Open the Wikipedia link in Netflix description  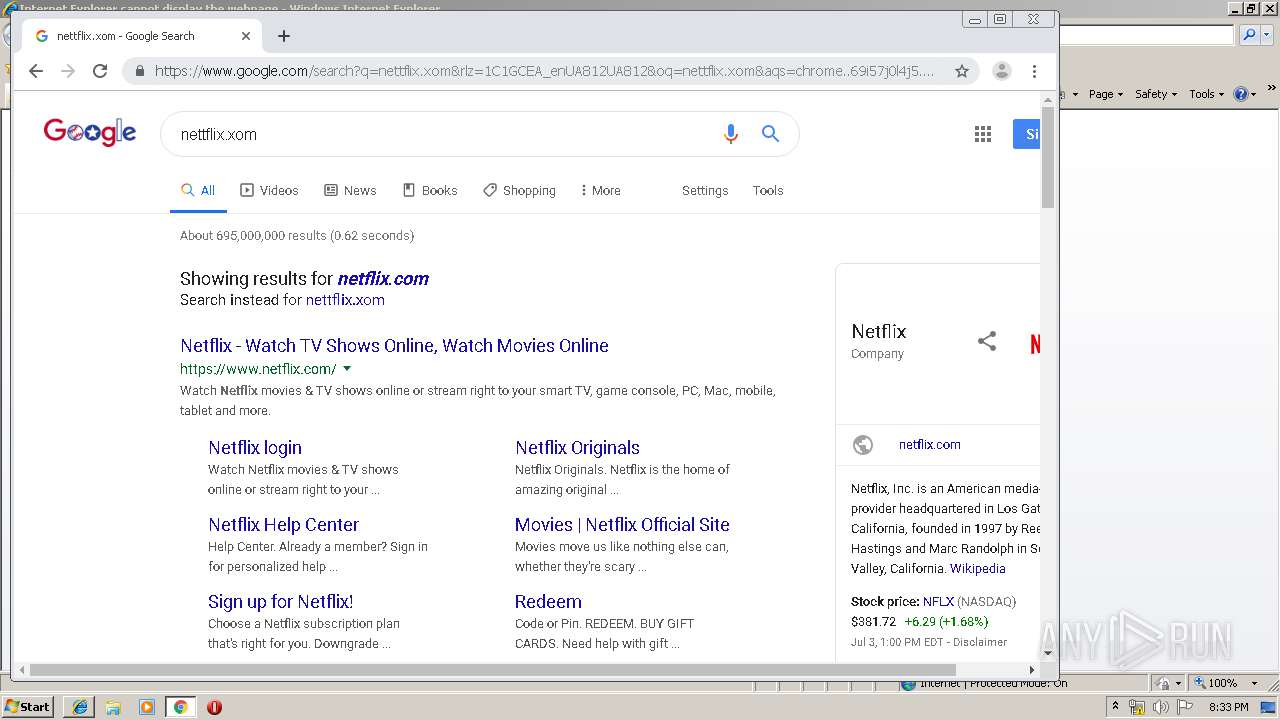tap(978, 568)
